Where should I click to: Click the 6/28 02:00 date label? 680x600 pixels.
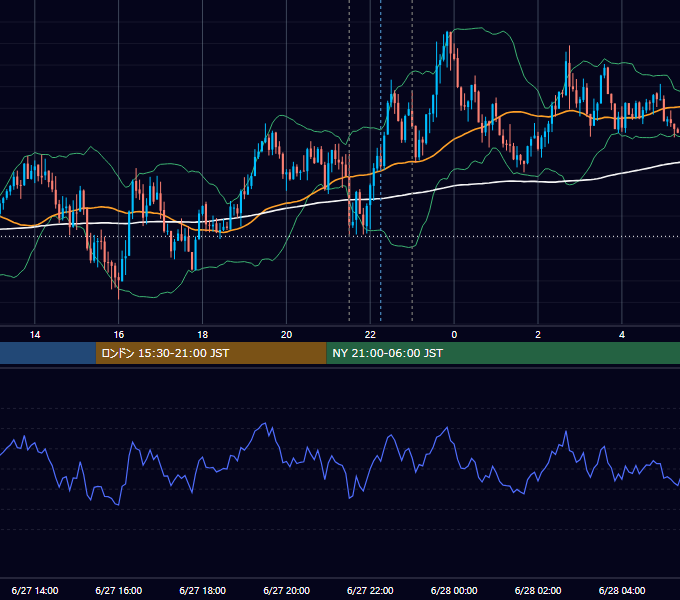click(538, 590)
